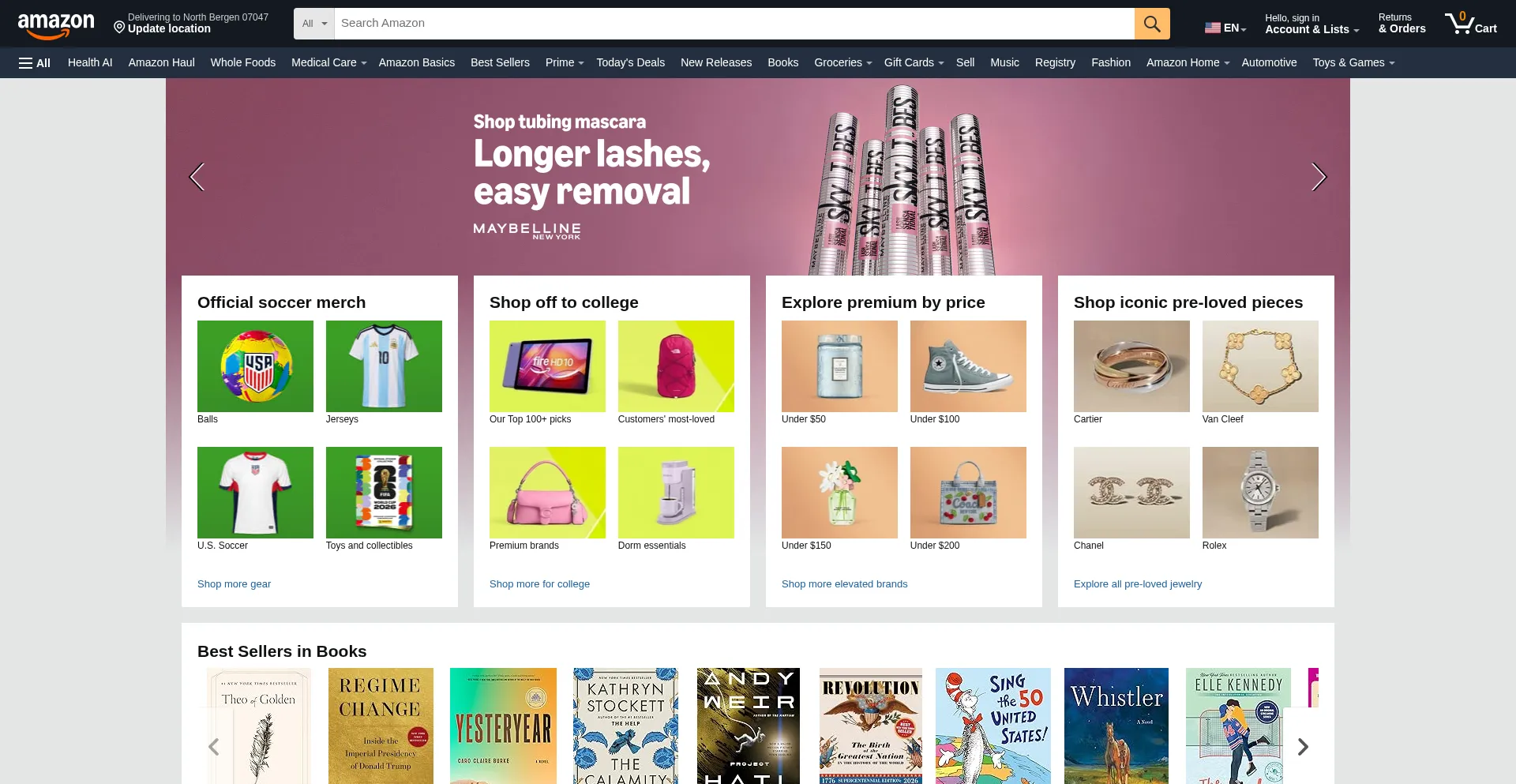Screen dimensions: 1516x784
Task: Expand Account & Lists menu
Action: (x=1311, y=24)
